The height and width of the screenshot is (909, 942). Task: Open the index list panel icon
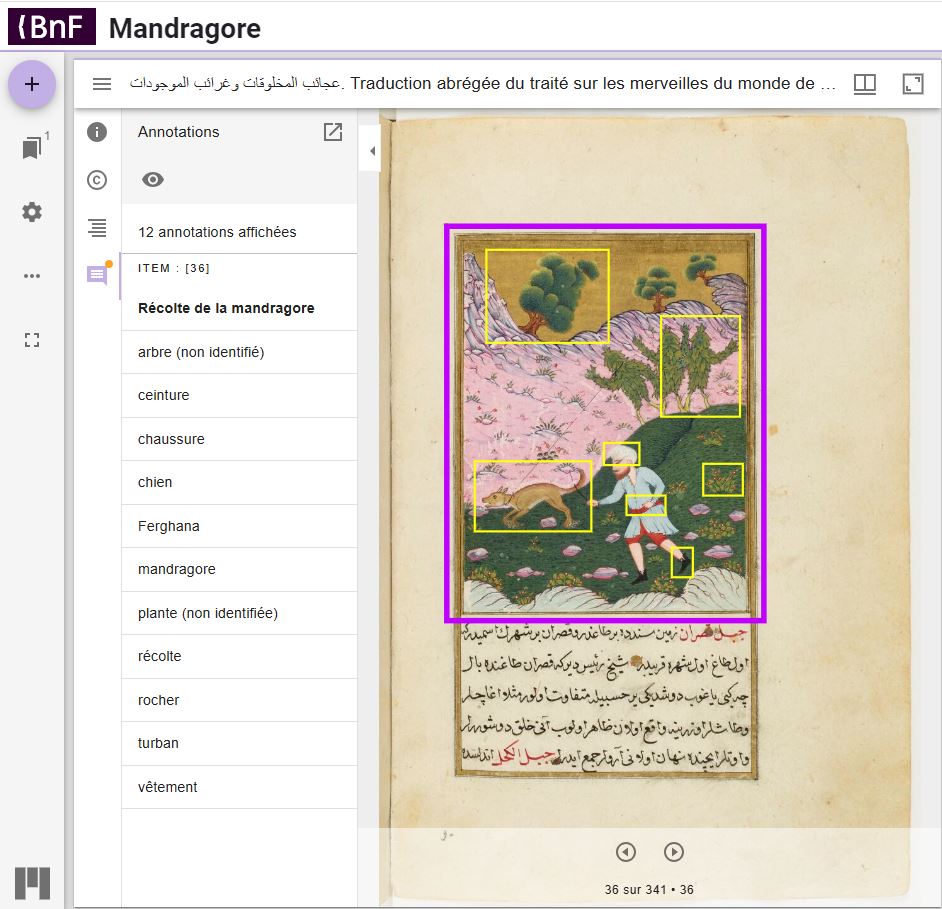click(x=97, y=228)
